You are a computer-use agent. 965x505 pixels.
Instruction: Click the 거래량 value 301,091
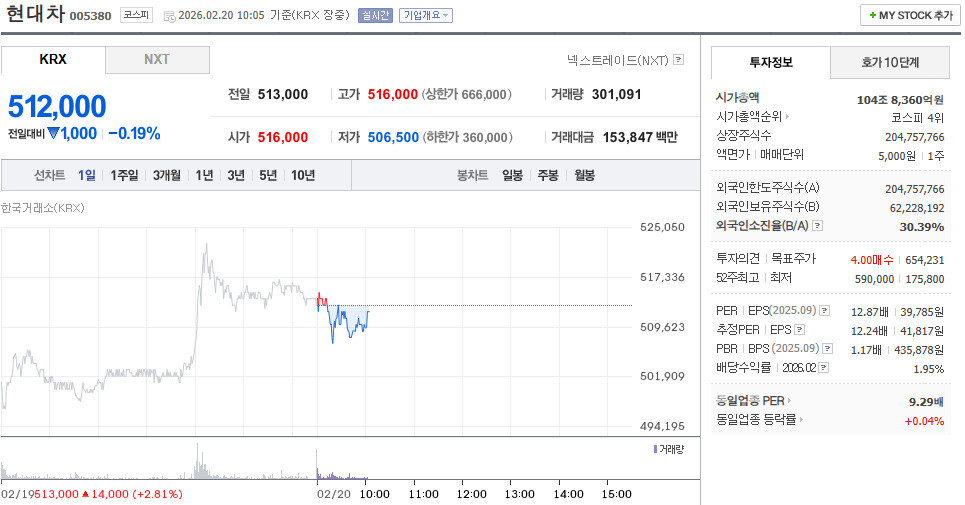pos(617,94)
